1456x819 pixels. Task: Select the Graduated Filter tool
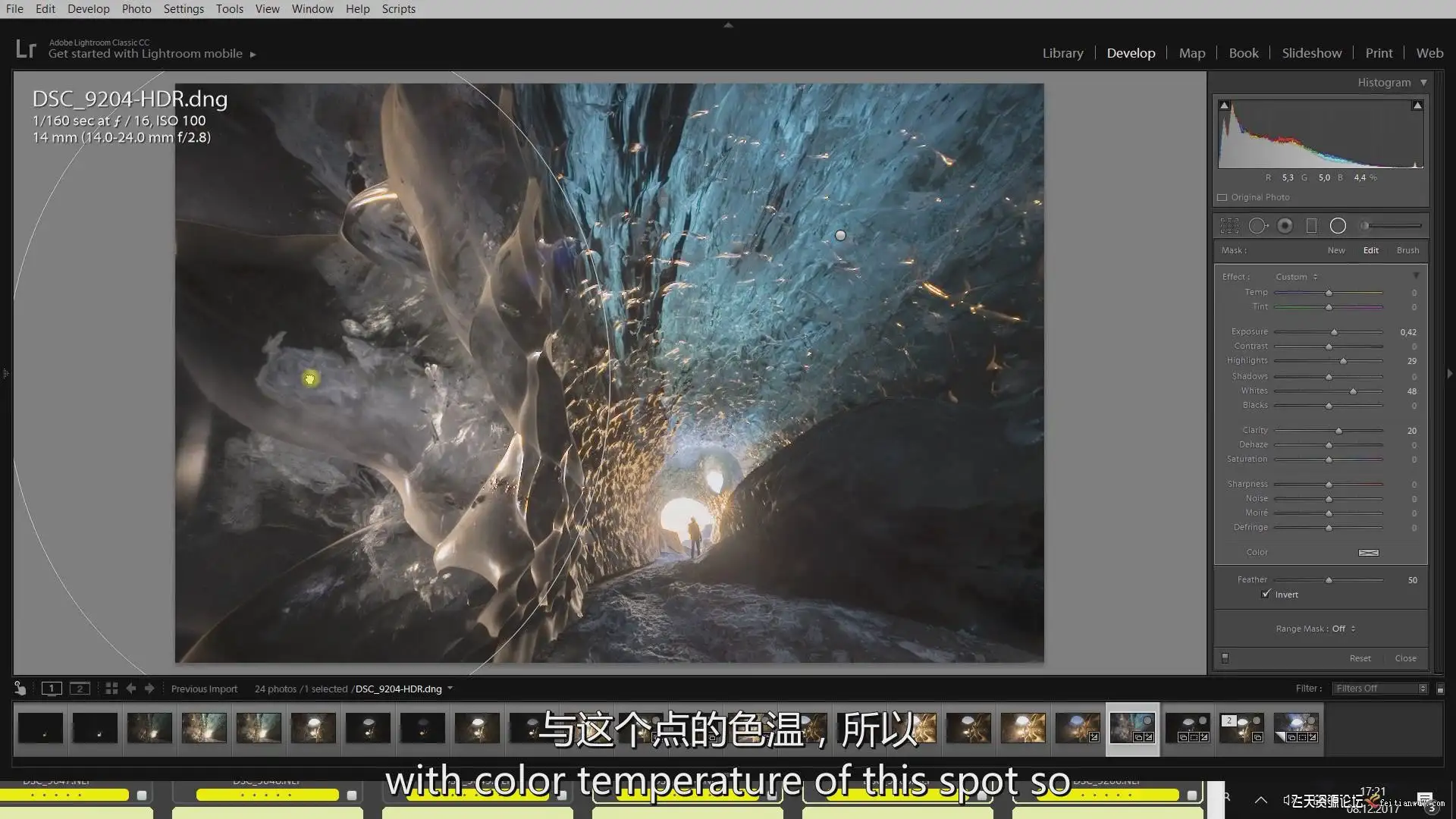point(1311,226)
